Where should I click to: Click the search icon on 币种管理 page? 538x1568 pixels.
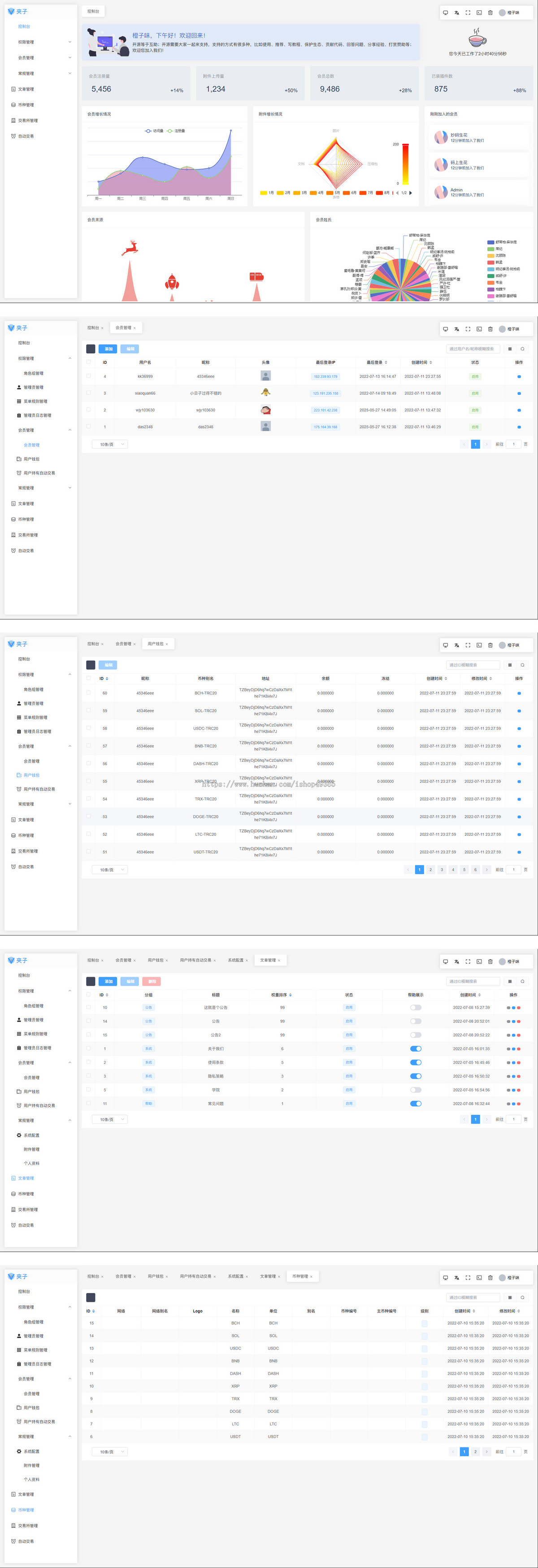point(522,1297)
